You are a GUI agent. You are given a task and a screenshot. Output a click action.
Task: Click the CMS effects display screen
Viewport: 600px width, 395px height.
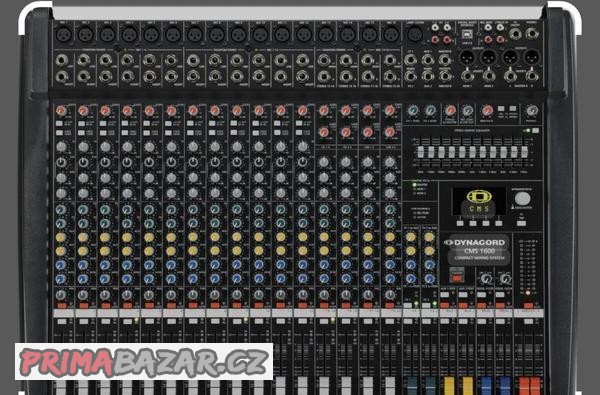pyautogui.click(x=479, y=202)
